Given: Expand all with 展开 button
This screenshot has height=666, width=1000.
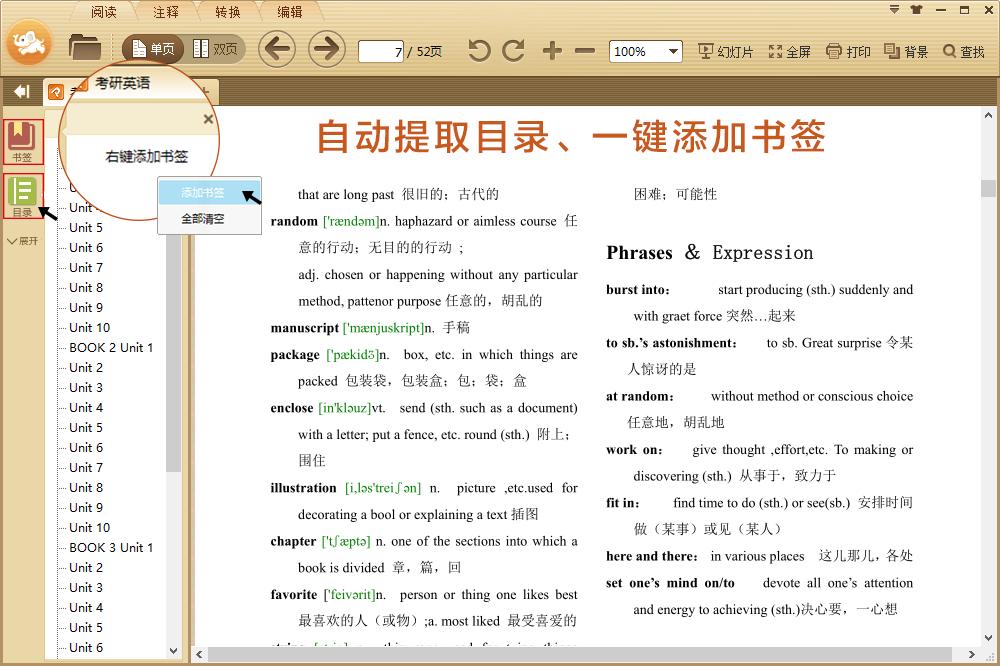Looking at the screenshot, I should [x=22, y=241].
